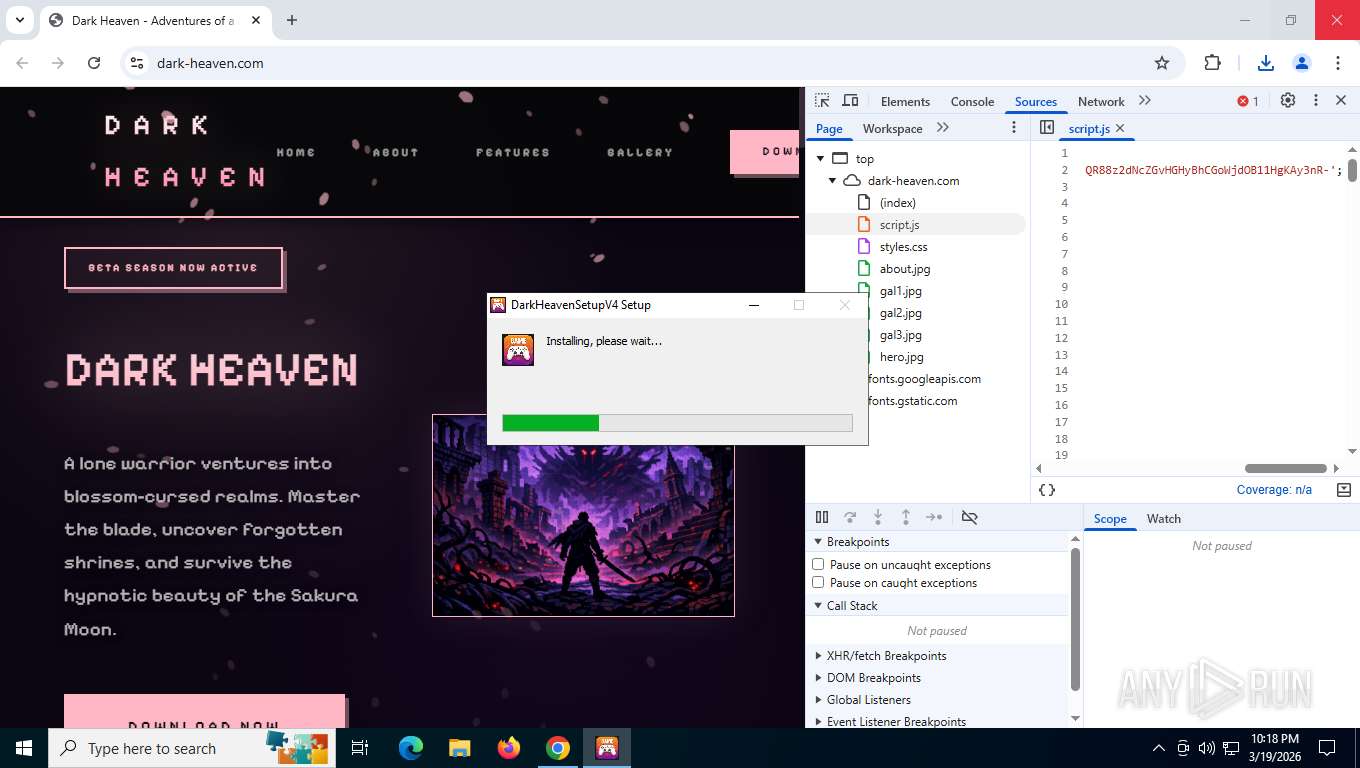Click the drawer toggle icon beside Coverage
Image resolution: width=1360 pixels, height=768 pixels.
(1343, 490)
